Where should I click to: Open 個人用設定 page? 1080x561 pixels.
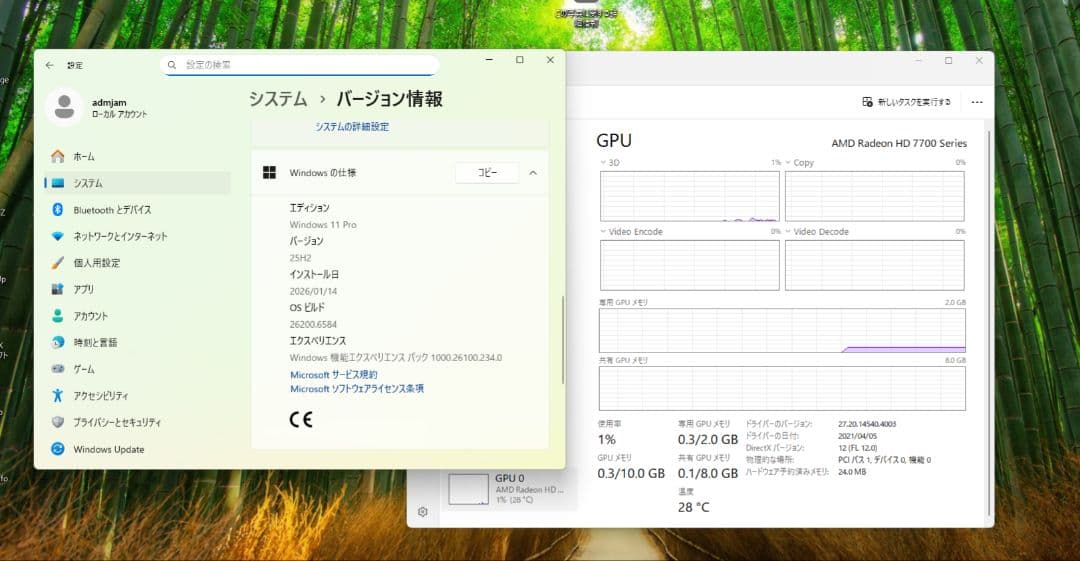point(137,263)
